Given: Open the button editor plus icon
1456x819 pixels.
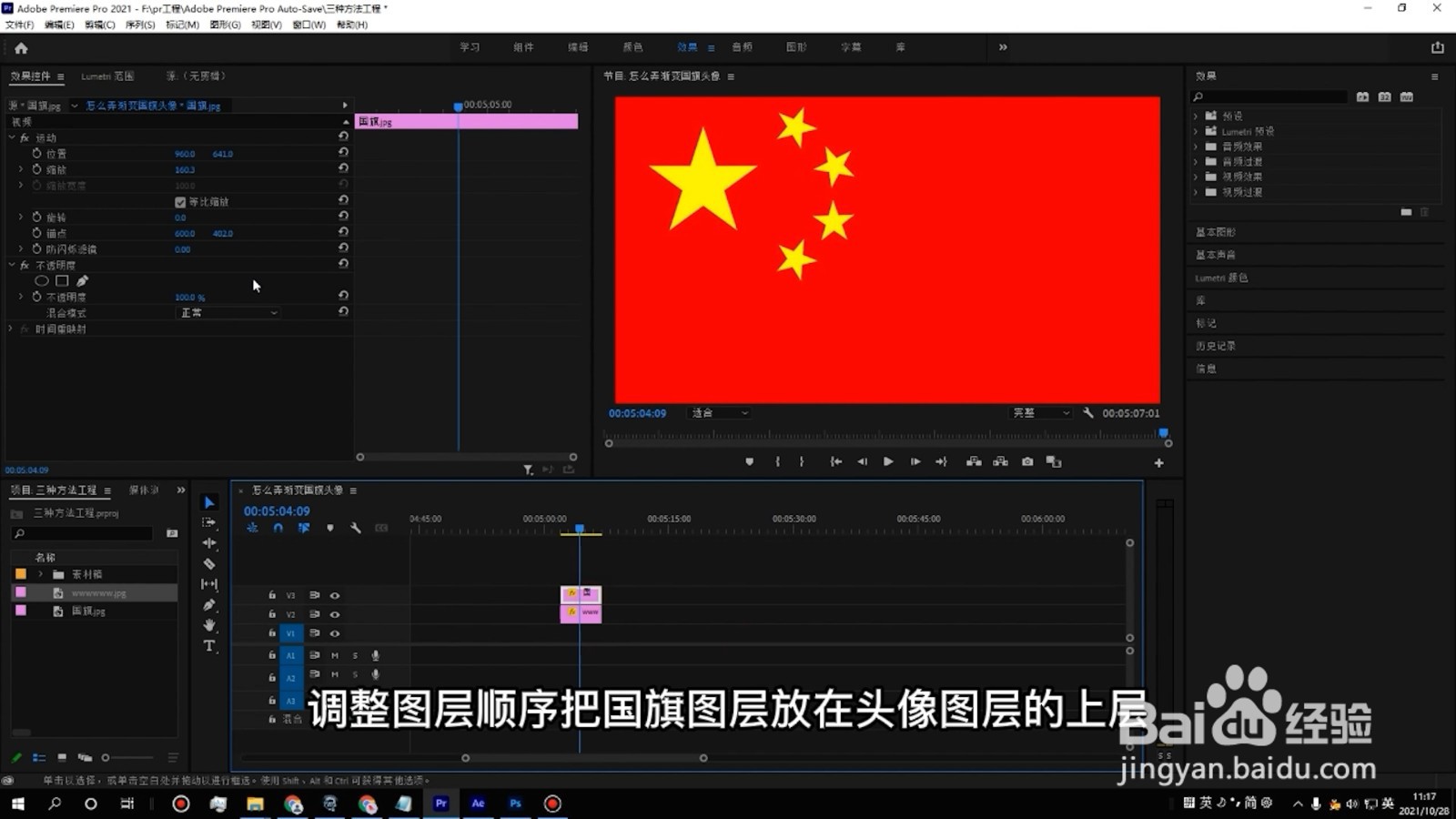Looking at the screenshot, I should [1158, 463].
